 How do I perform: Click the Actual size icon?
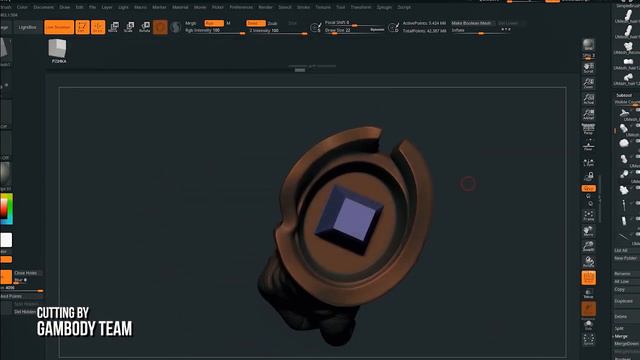(x=589, y=98)
